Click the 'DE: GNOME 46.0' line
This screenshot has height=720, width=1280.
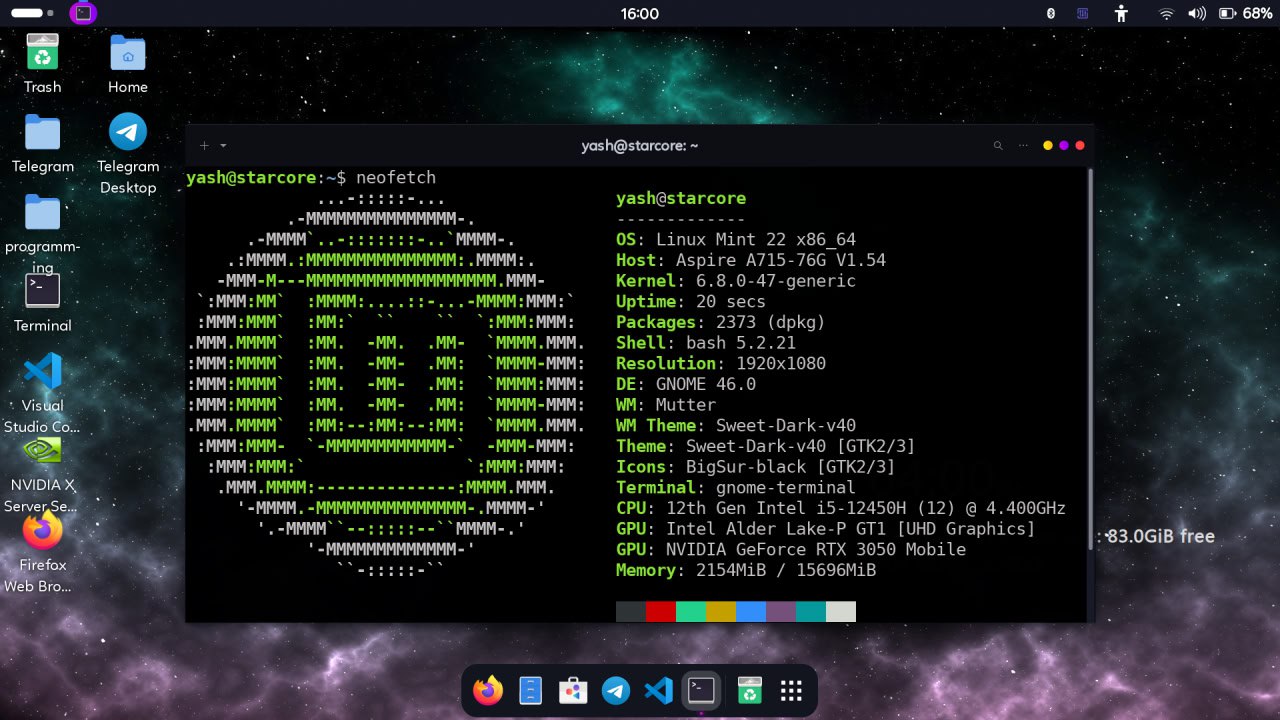(x=686, y=384)
